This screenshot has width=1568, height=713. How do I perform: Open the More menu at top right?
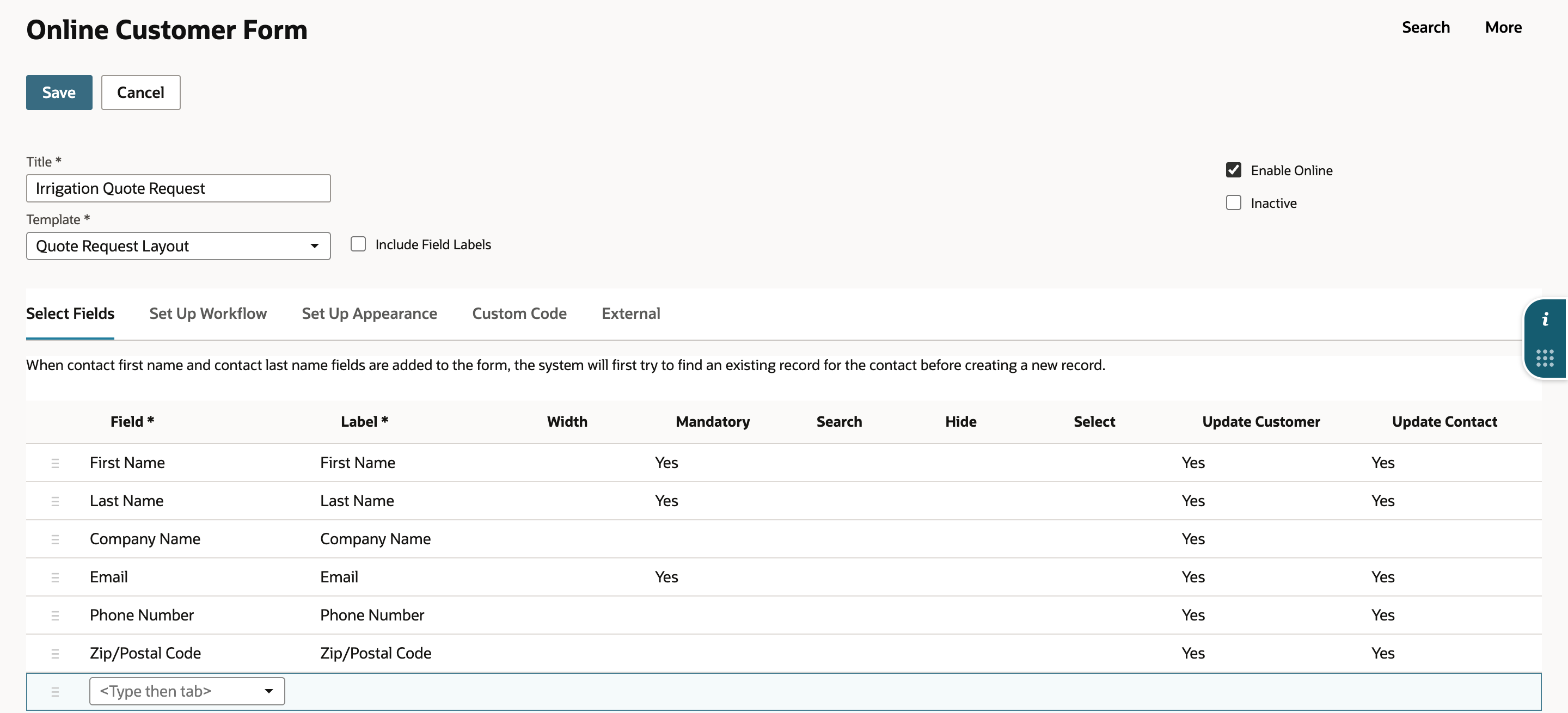tap(1503, 27)
